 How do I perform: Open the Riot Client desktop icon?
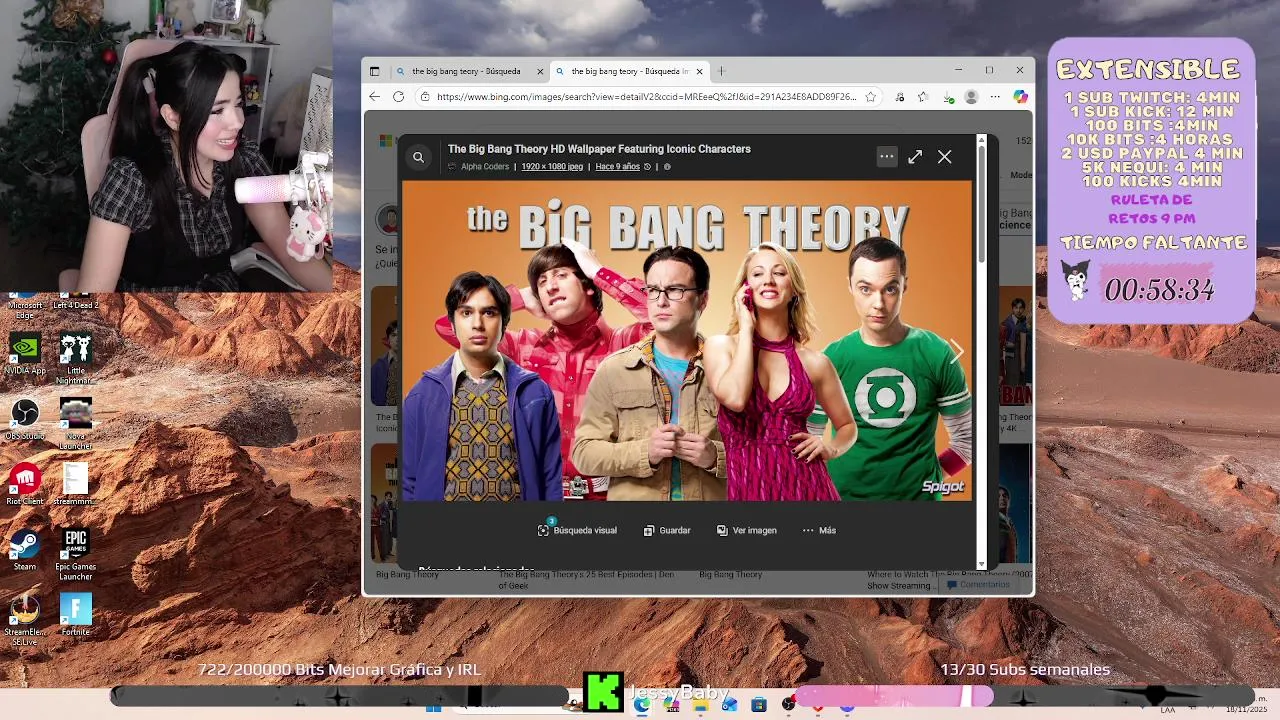click(x=25, y=485)
